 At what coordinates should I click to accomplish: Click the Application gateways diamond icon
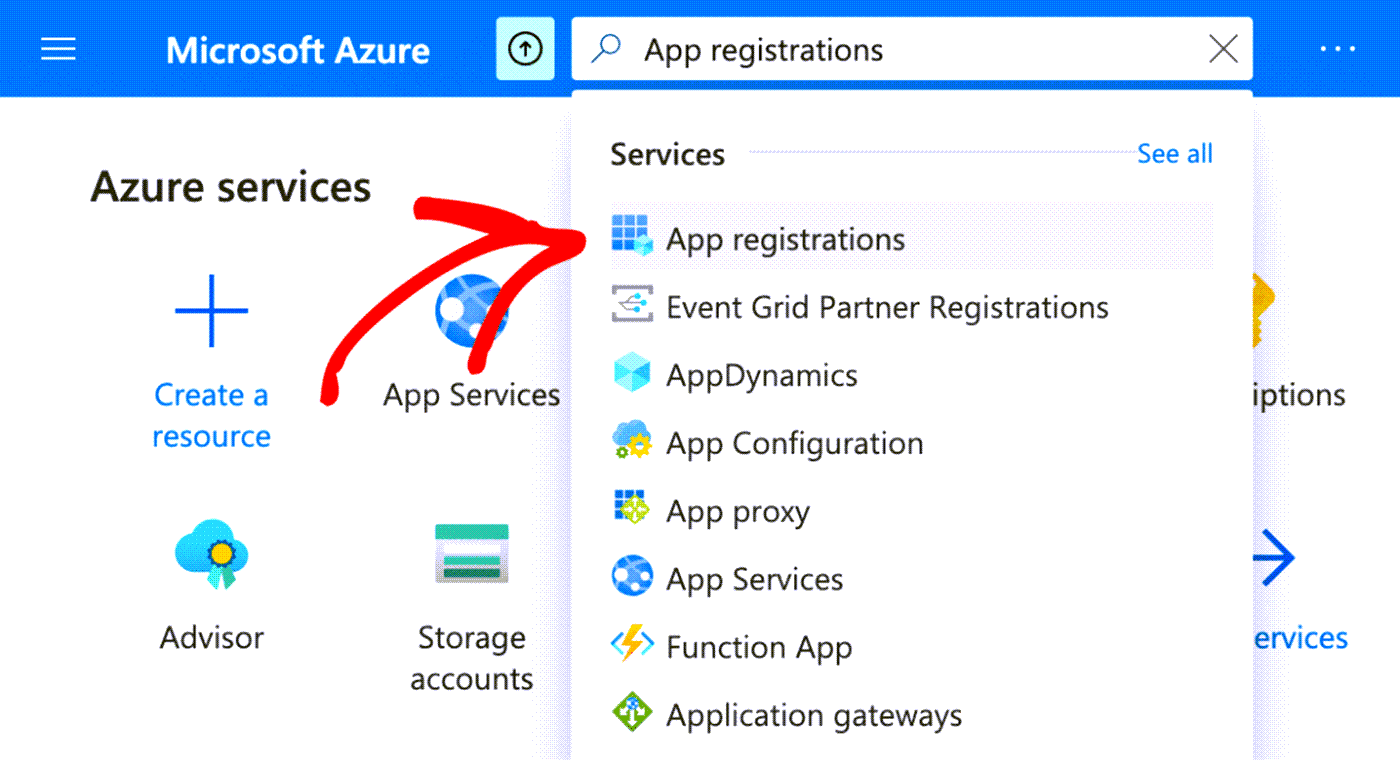(x=632, y=714)
